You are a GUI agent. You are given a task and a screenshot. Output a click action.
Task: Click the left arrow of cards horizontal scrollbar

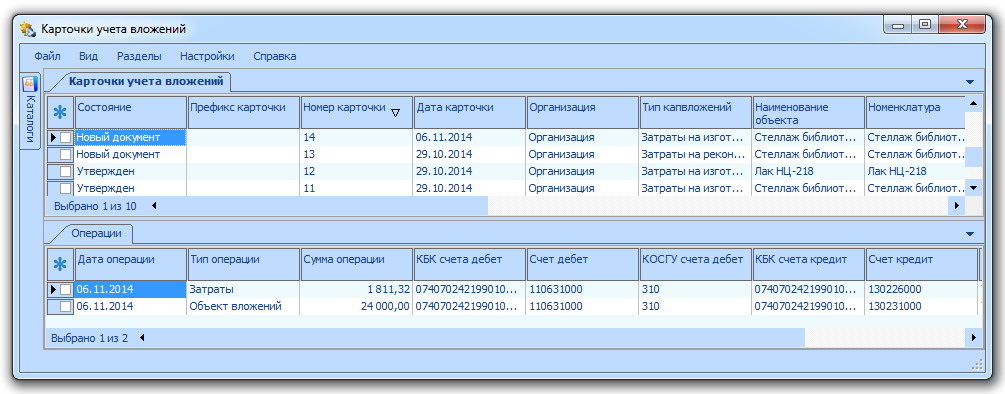point(154,206)
